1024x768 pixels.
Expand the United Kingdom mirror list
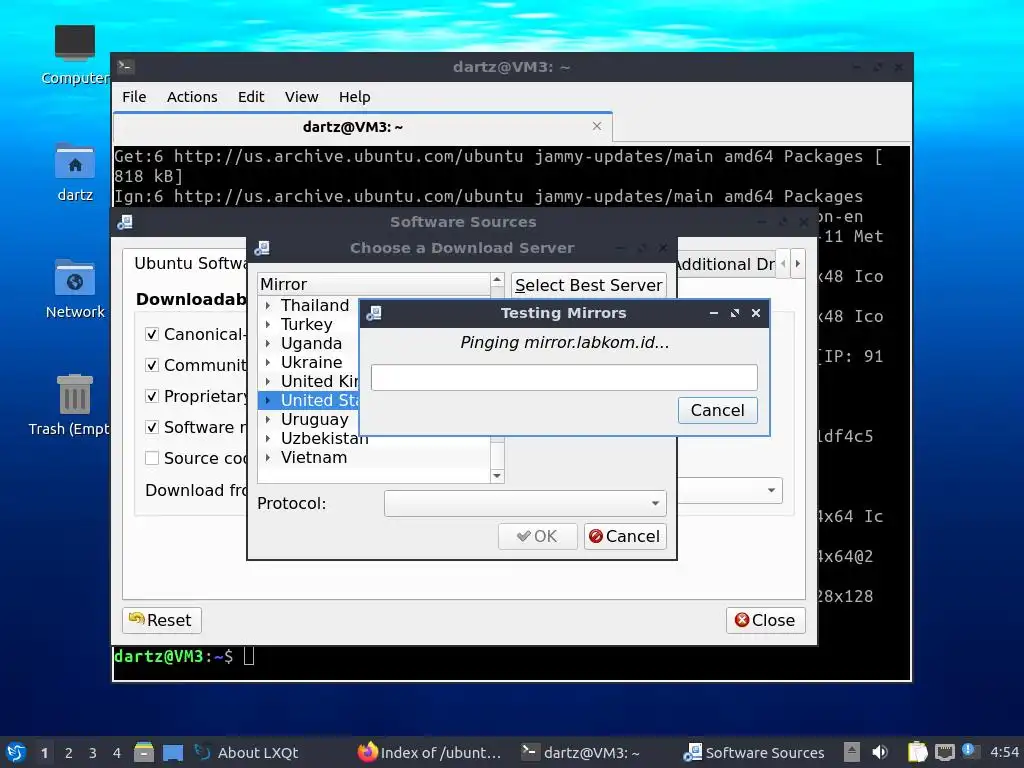point(268,381)
